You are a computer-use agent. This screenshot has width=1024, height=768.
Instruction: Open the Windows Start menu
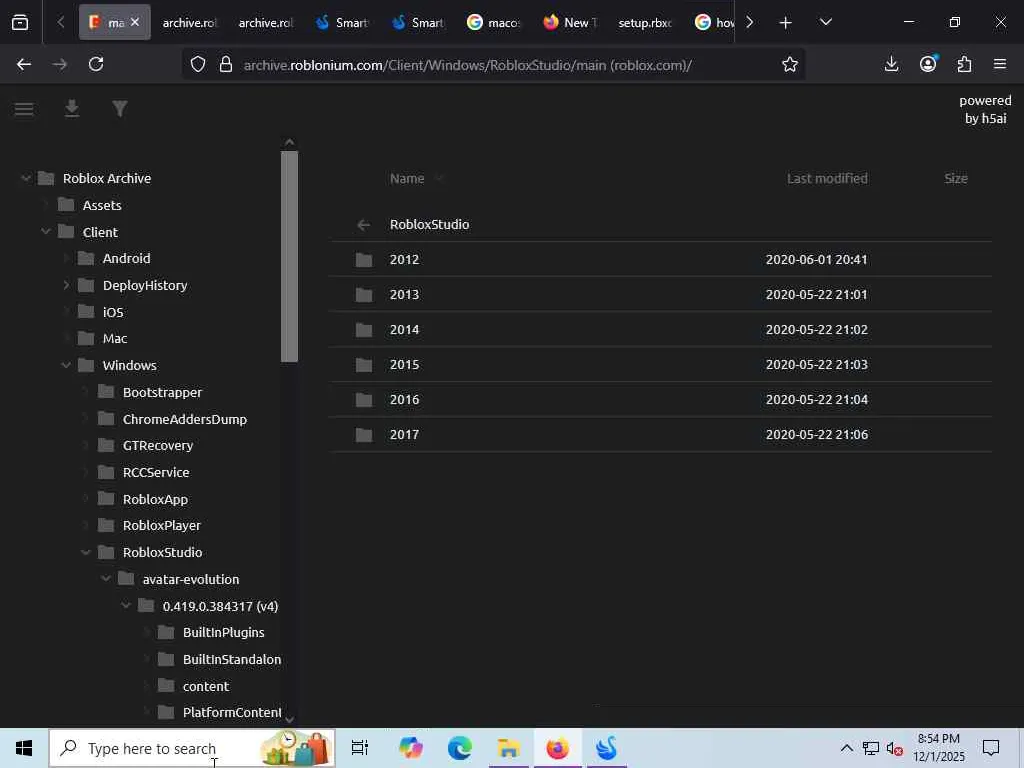24,748
